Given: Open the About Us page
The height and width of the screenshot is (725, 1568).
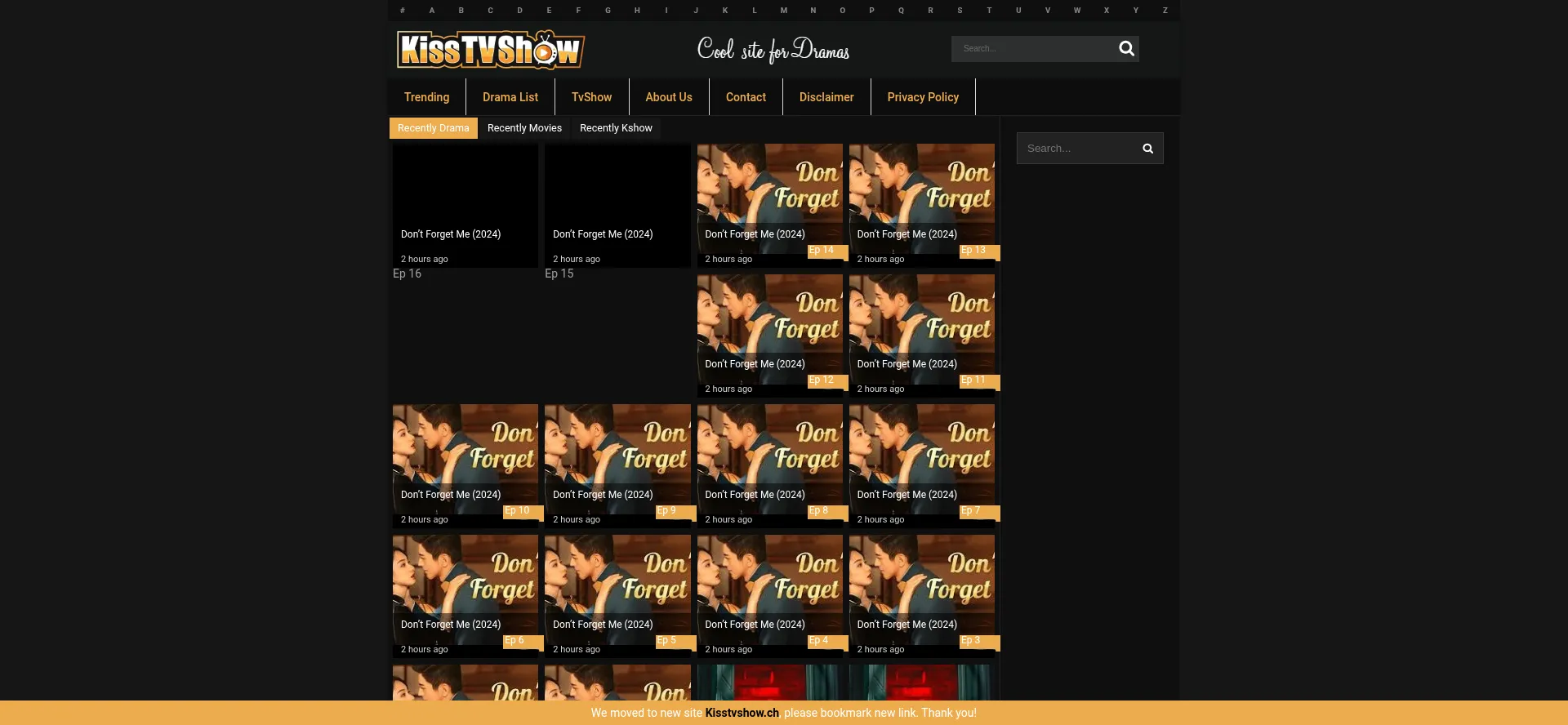Looking at the screenshot, I should click(669, 97).
